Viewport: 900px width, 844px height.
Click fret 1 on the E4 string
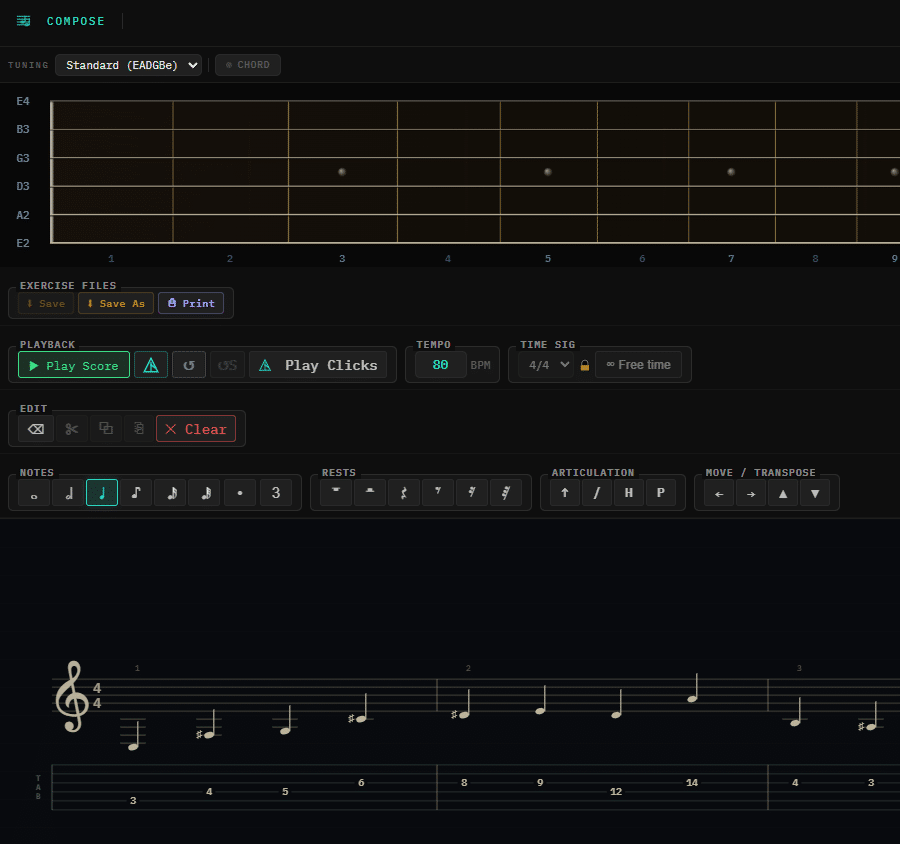point(111,102)
